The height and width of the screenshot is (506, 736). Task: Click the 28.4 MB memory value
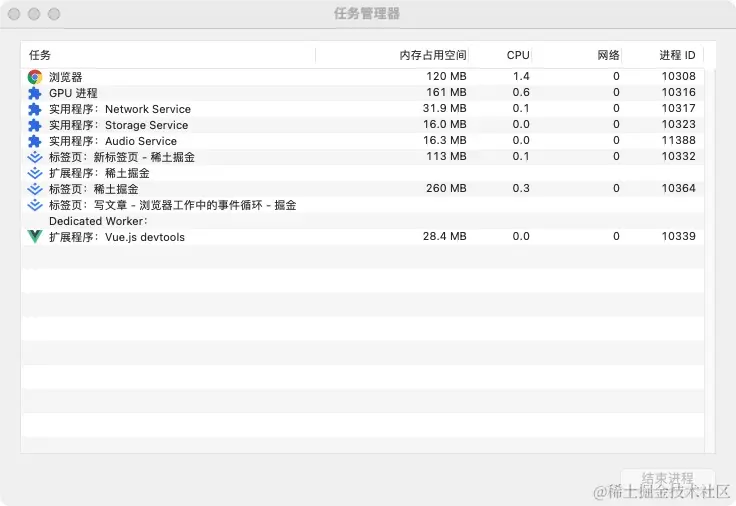[445, 236]
